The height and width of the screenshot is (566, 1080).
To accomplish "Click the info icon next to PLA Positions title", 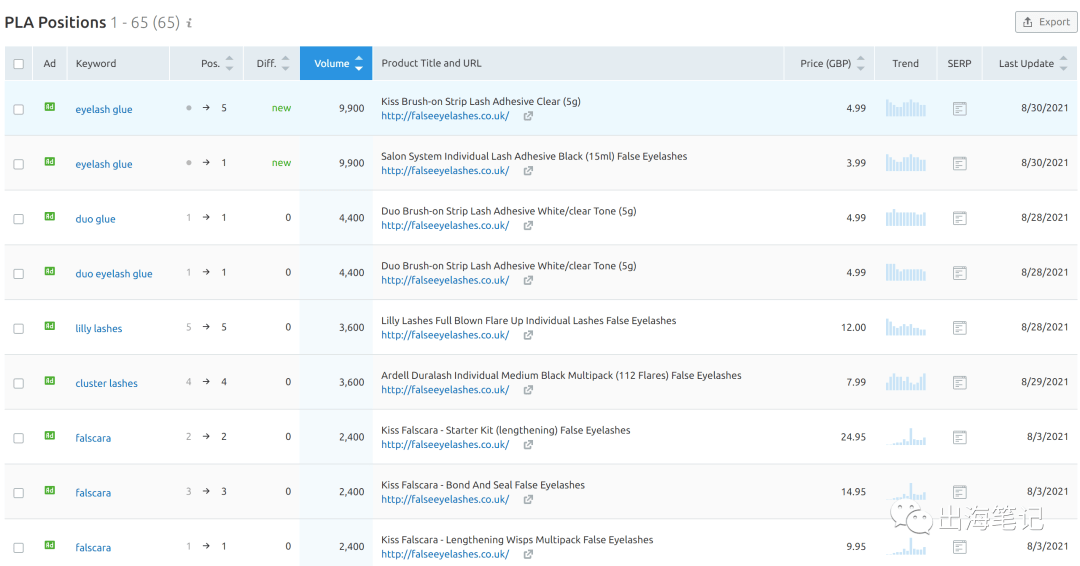I will coord(189,23).
